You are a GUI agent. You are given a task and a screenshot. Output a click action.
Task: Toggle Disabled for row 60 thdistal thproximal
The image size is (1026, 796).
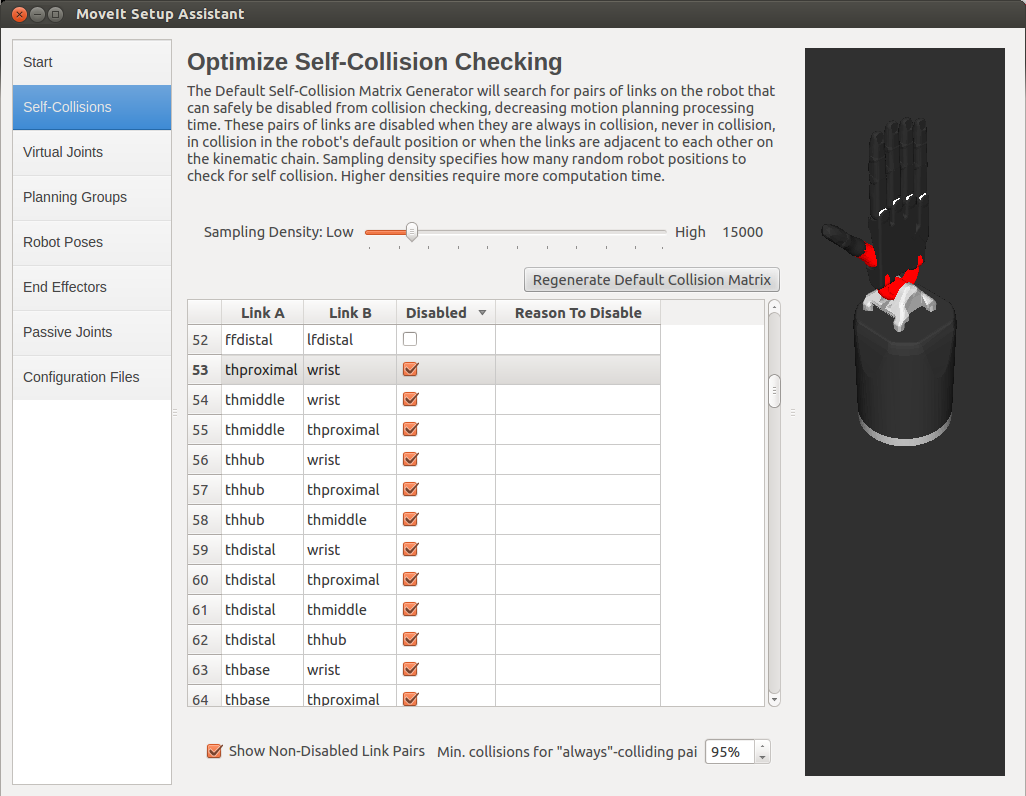click(410, 580)
